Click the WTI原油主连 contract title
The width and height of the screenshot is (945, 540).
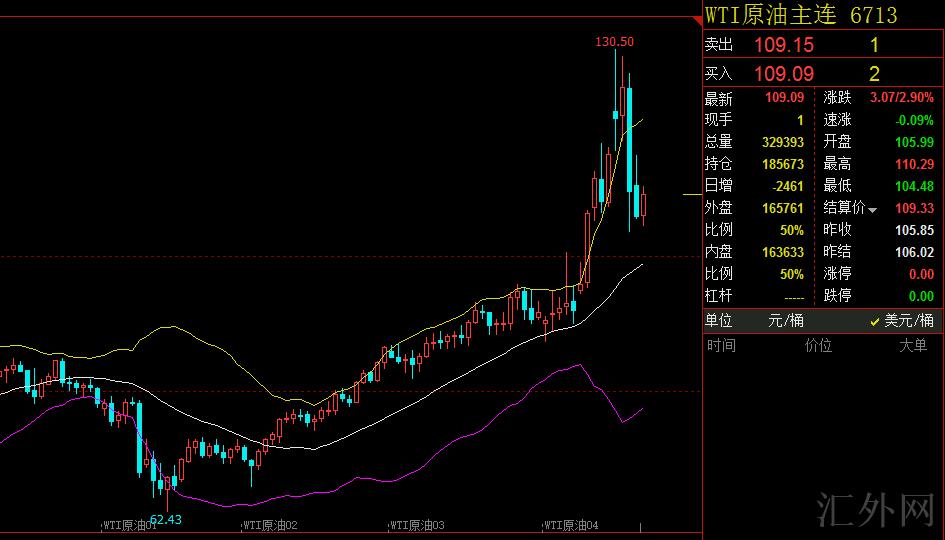(771, 14)
